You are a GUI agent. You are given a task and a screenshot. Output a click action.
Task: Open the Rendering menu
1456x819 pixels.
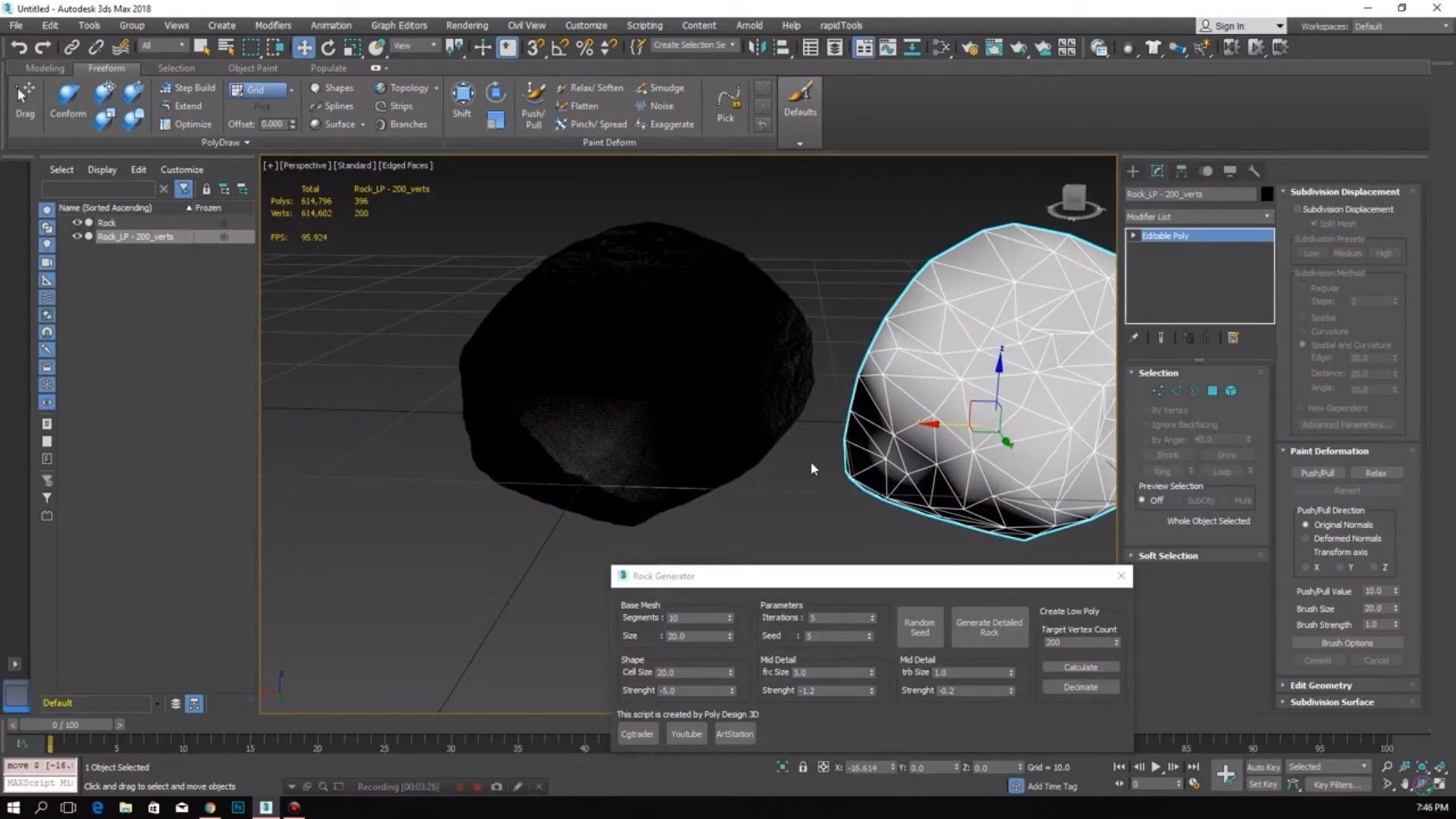466,25
